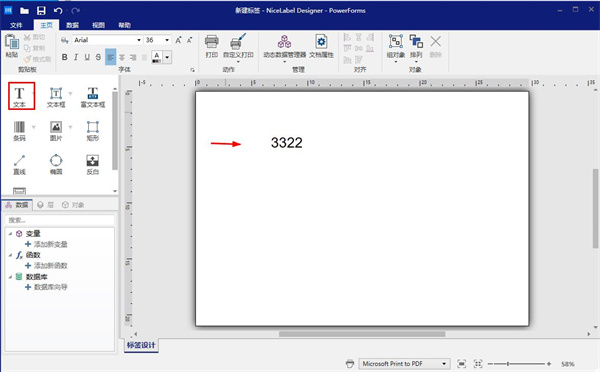Select the 文本 text tool
The height and width of the screenshot is (372, 600).
pyautogui.click(x=19, y=96)
